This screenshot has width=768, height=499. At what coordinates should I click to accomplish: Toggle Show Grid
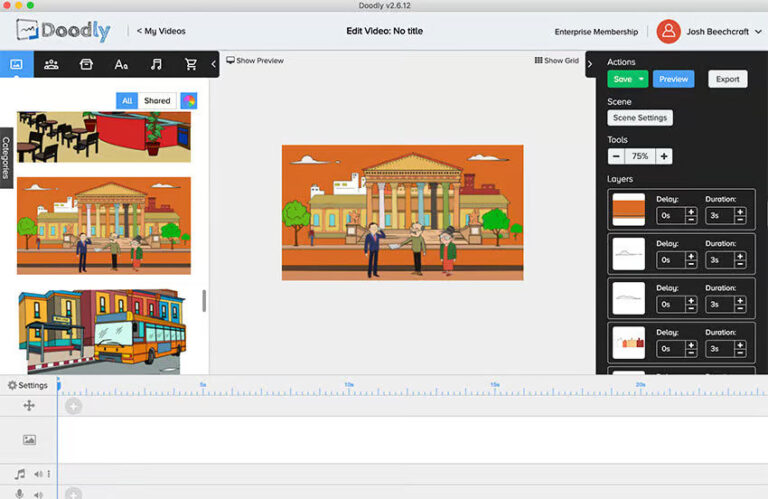click(556, 61)
